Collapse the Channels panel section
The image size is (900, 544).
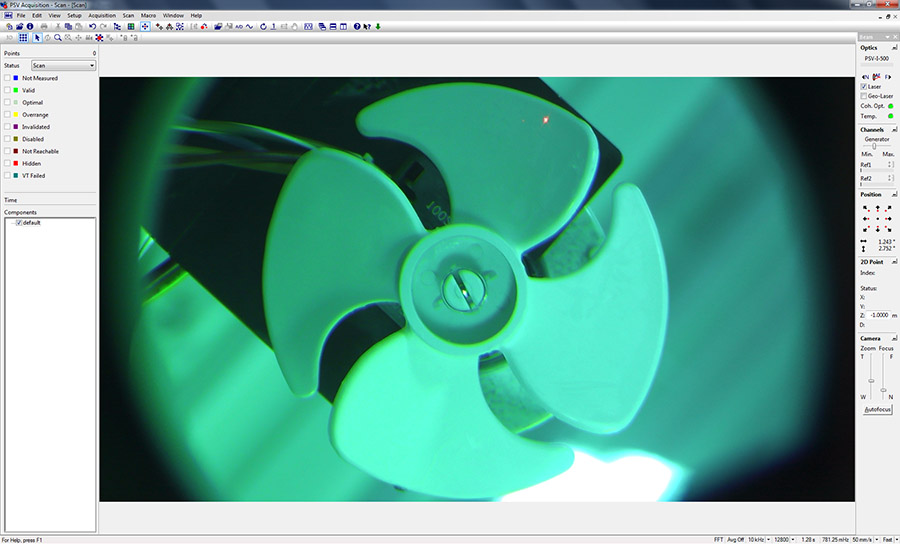click(x=894, y=130)
